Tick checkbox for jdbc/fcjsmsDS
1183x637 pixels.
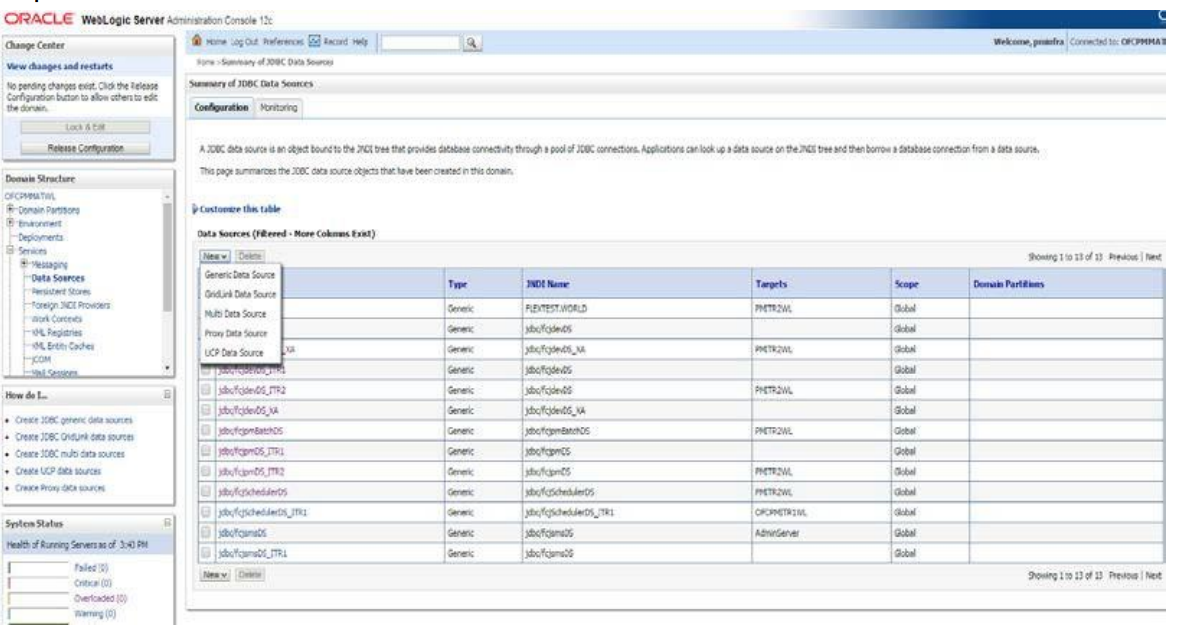(206, 533)
